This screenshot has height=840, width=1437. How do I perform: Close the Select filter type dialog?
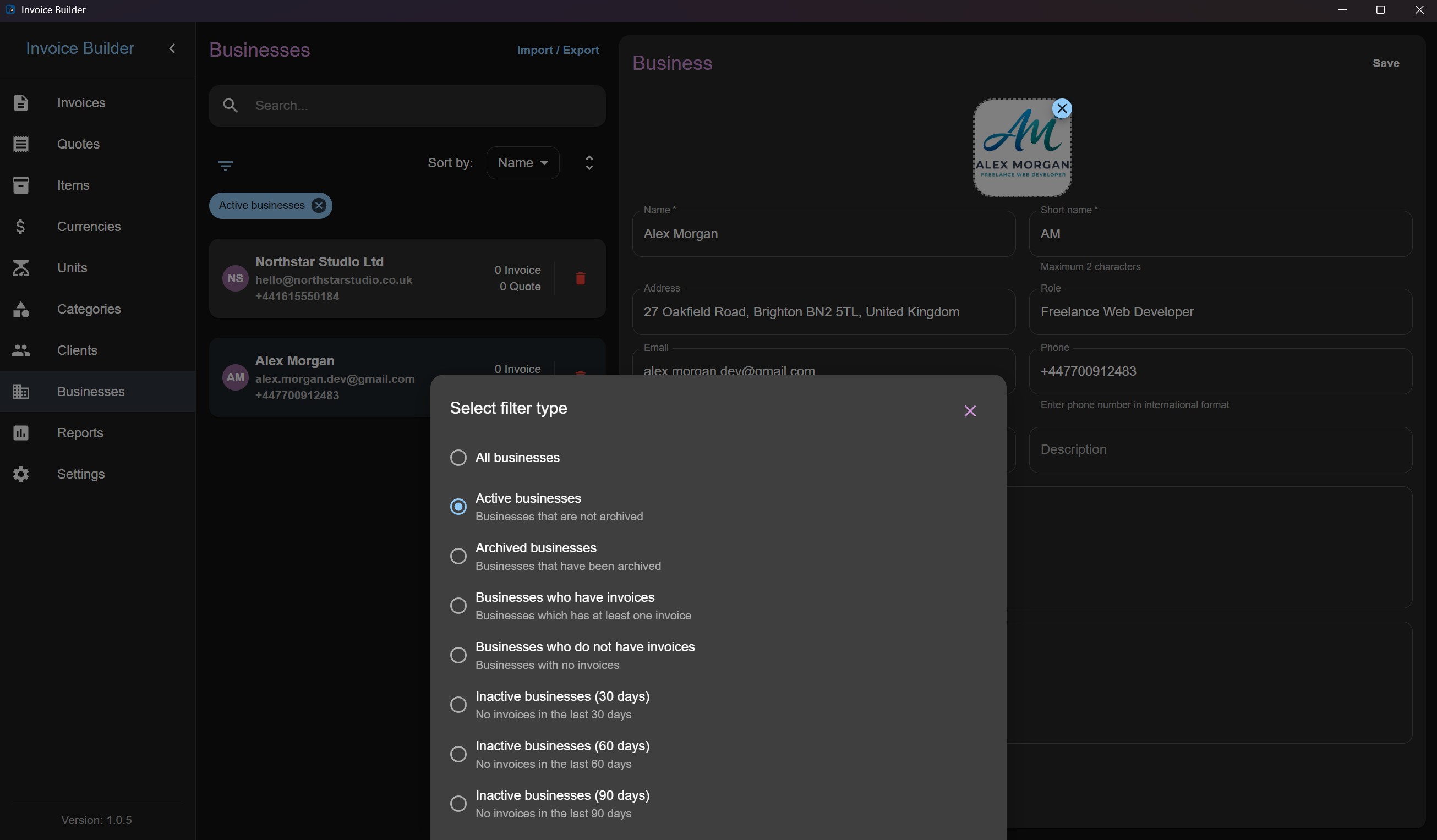(x=970, y=411)
